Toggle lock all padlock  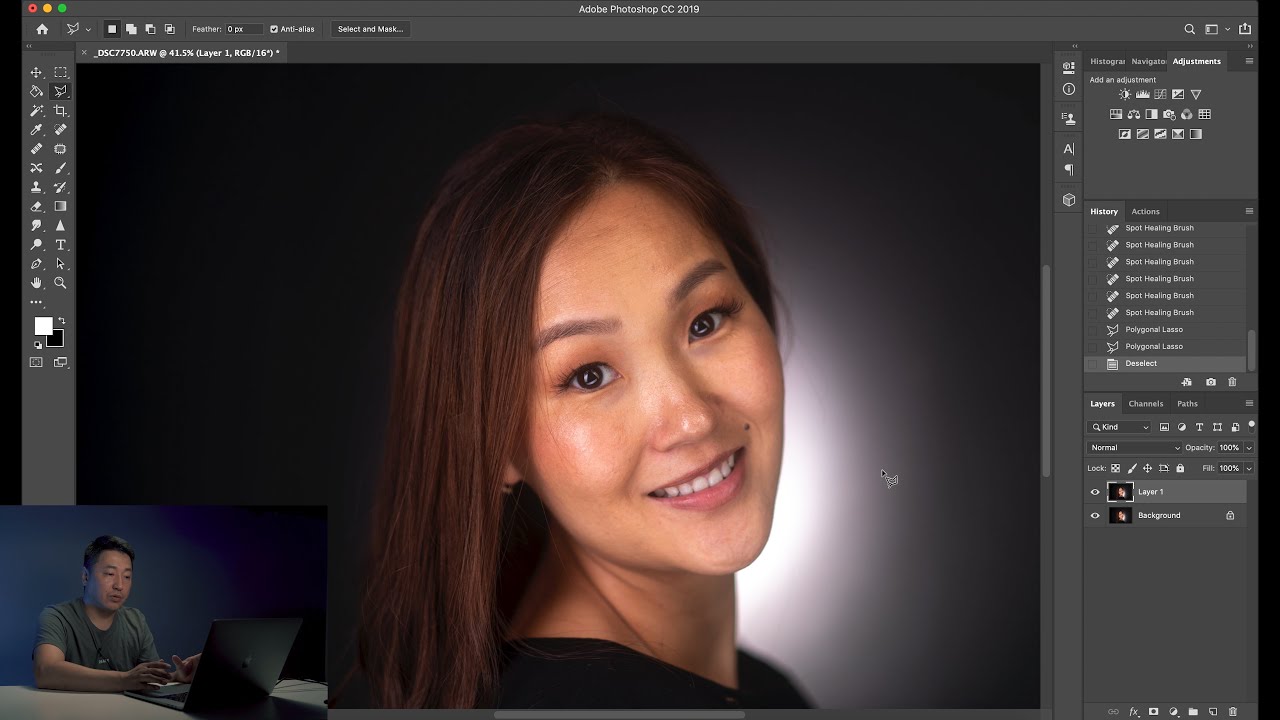click(1180, 468)
